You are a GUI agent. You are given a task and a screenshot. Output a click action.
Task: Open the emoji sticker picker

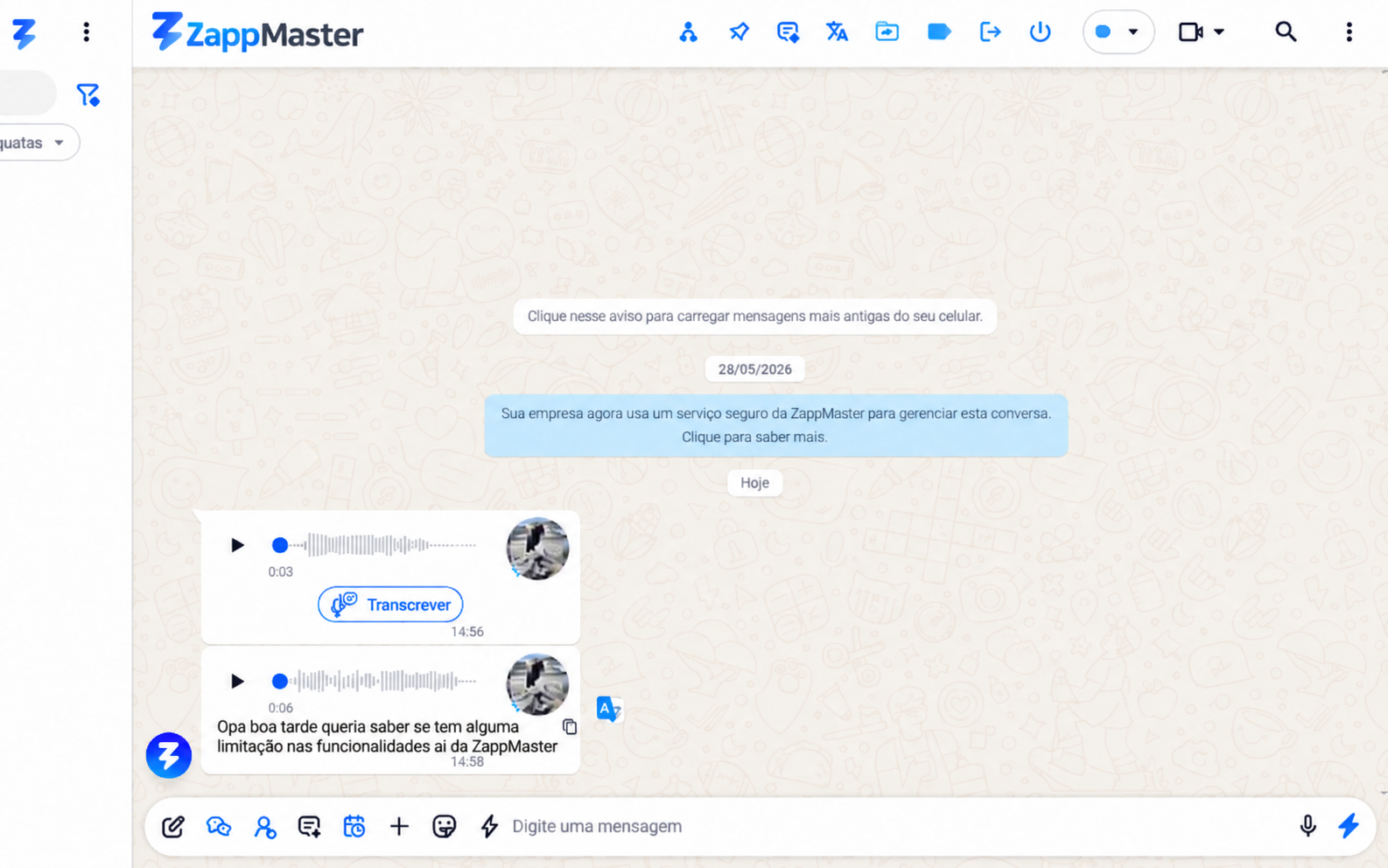tap(444, 827)
